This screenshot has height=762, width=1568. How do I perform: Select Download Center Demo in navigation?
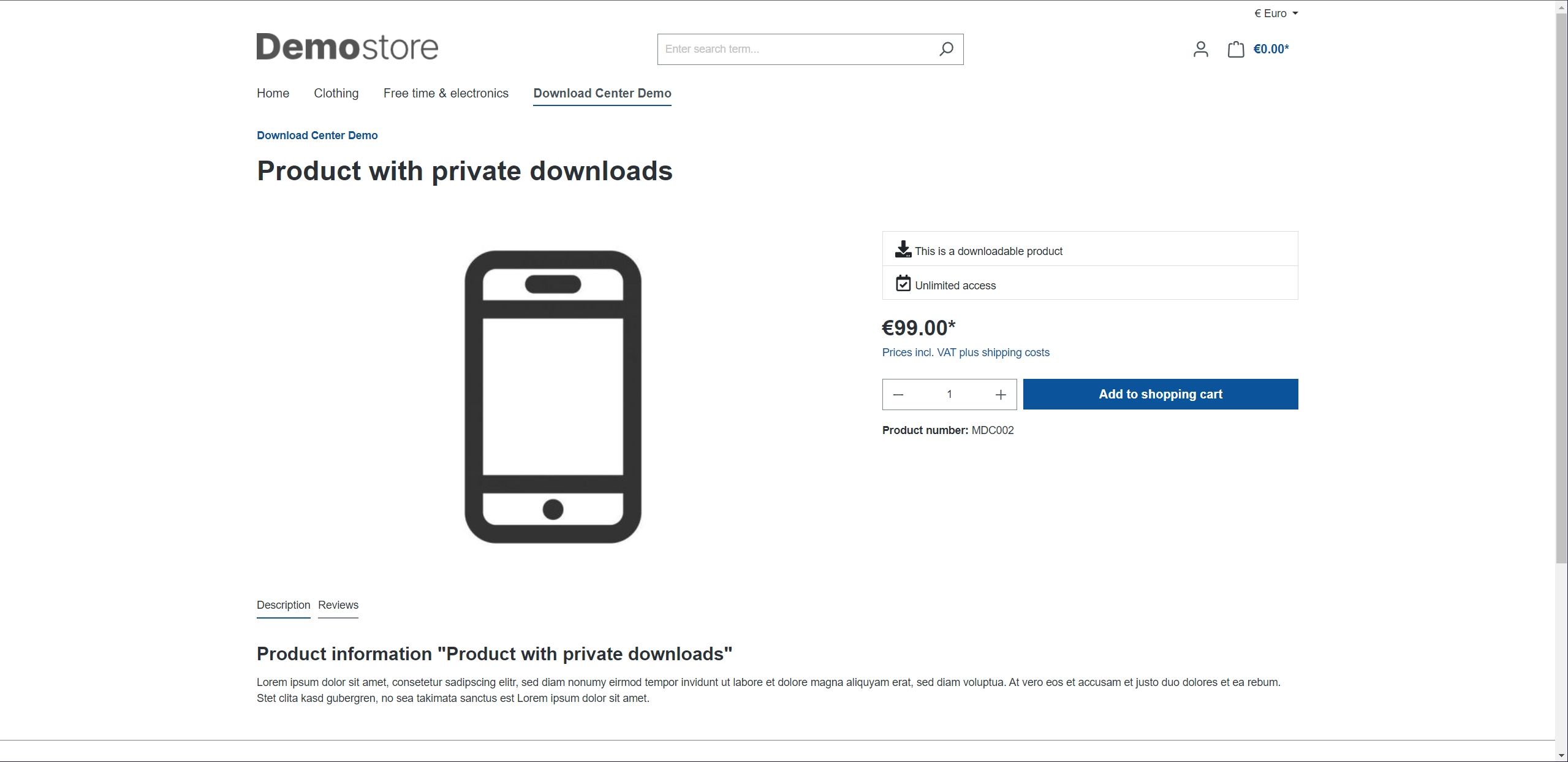click(x=602, y=93)
